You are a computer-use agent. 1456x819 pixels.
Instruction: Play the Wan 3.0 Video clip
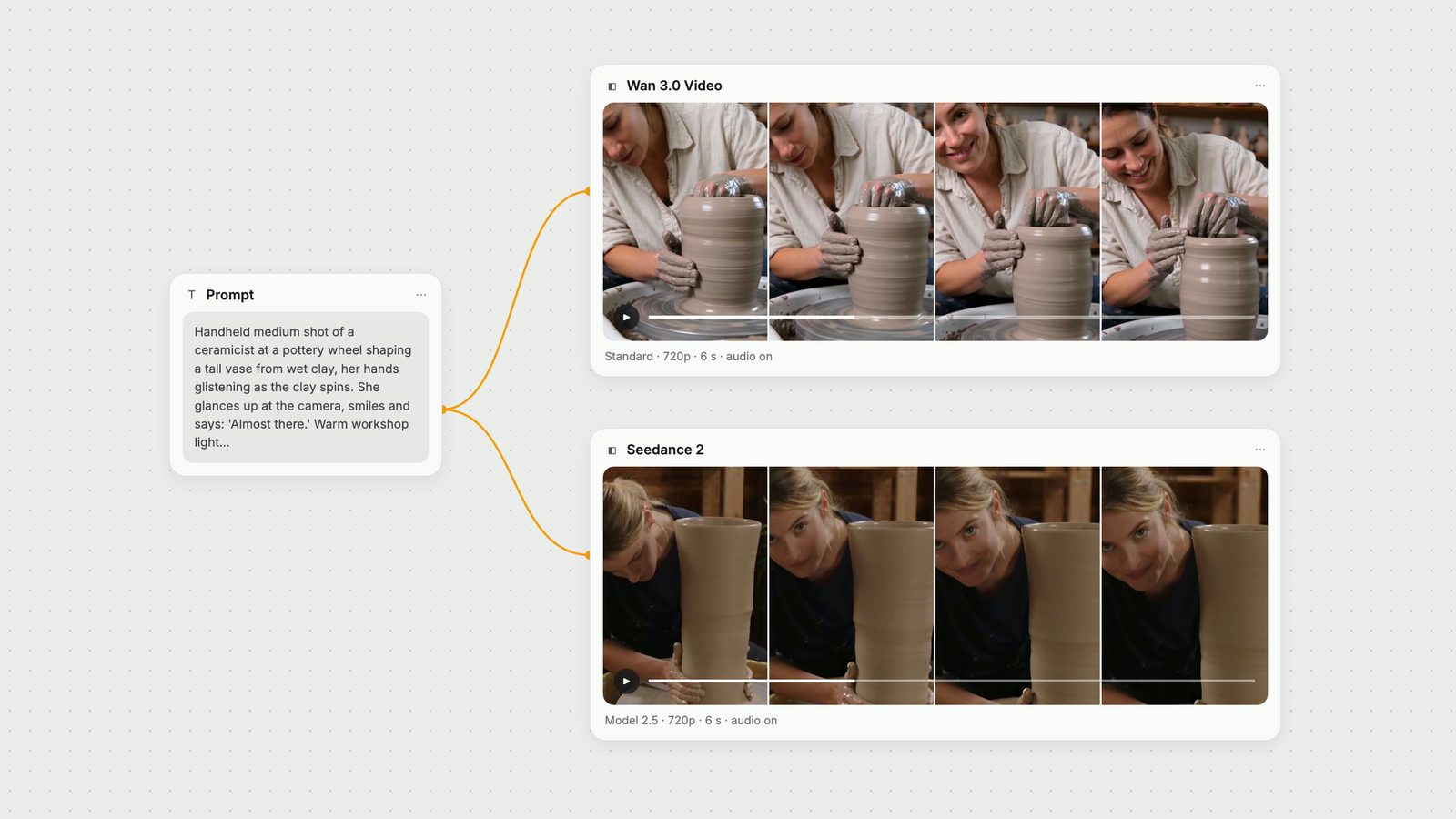pyautogui.click(x=626, y=318)
